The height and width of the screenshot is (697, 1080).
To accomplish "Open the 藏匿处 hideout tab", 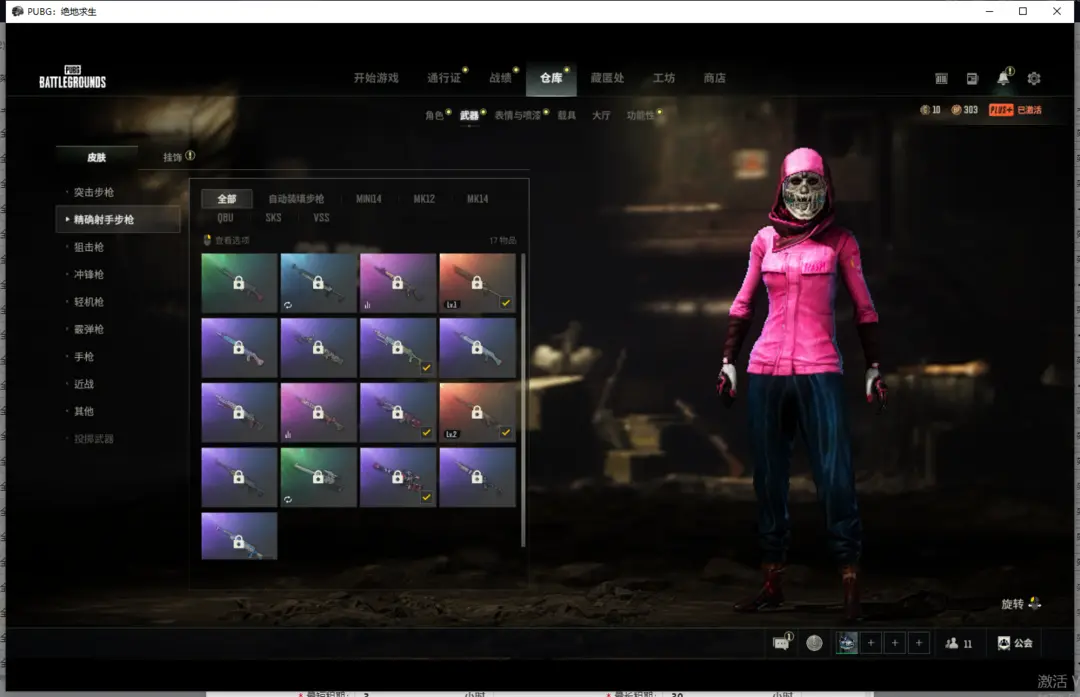I will [608, 78].
